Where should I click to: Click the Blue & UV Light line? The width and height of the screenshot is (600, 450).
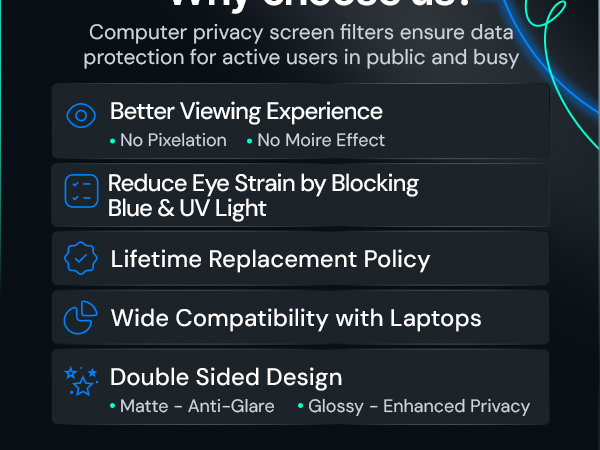pos(187,209)
